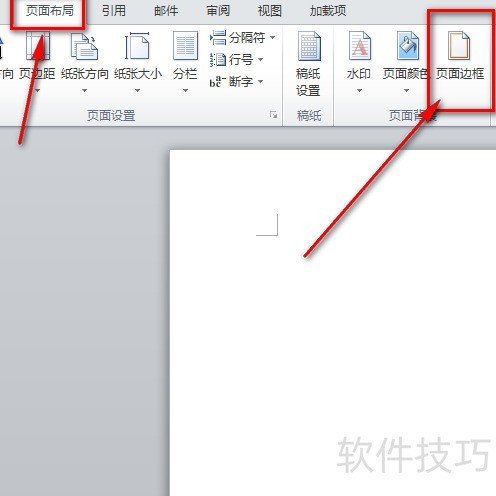The height and width of the screenshot is (496, 496).
Task: Switch to the 引用 tab
Action: click(114, 11)
